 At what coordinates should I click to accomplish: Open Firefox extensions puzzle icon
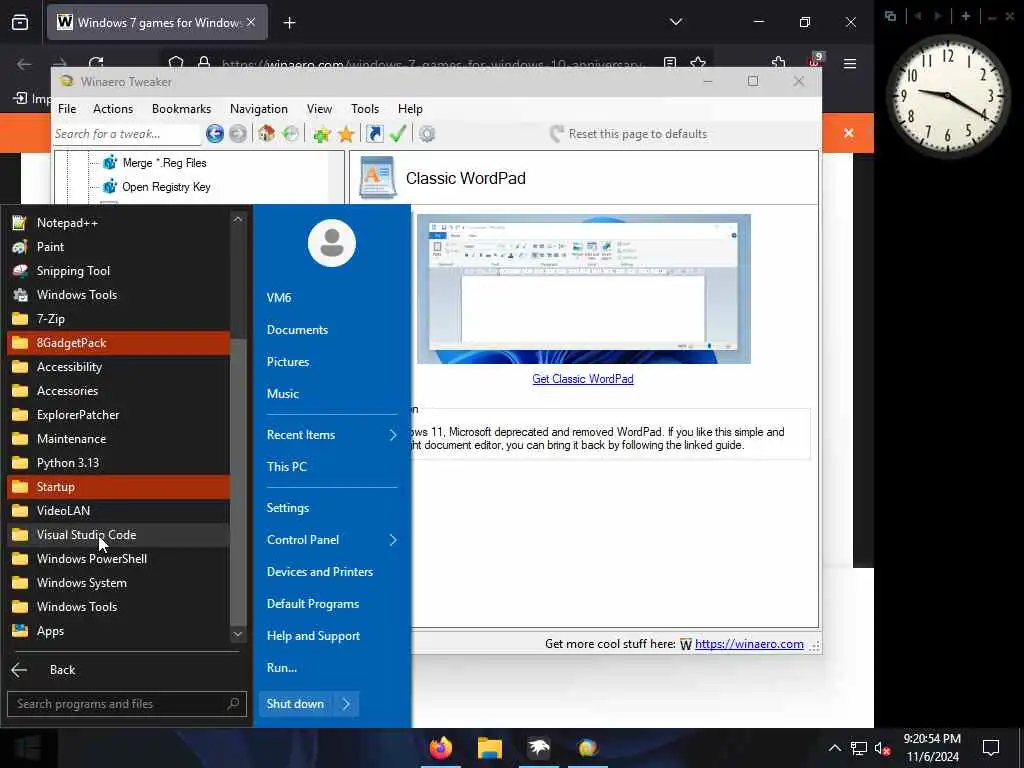click(x=778, y=63)
